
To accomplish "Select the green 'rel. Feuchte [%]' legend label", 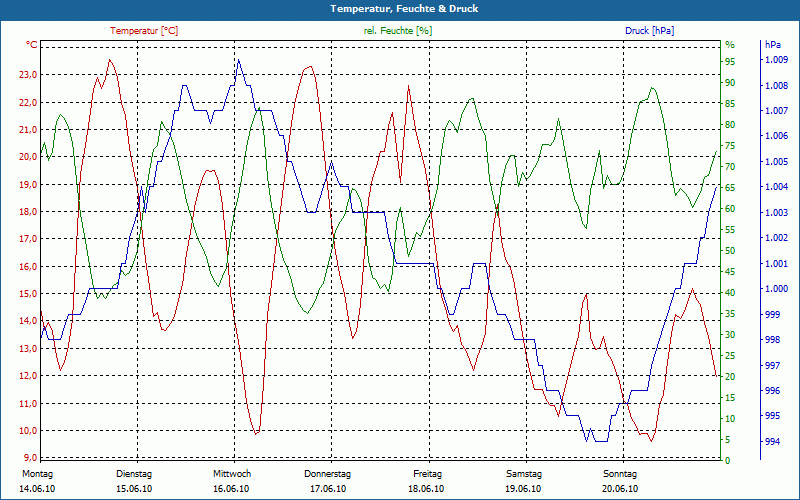I will click(x=398, y=31).
